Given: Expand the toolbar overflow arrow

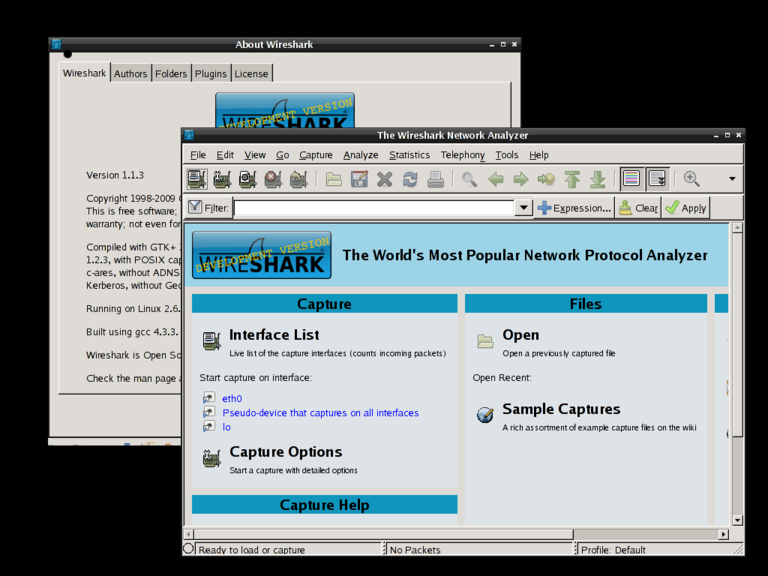Looking at the screenshot, I should pyautogui.click(x=732, y=179).
